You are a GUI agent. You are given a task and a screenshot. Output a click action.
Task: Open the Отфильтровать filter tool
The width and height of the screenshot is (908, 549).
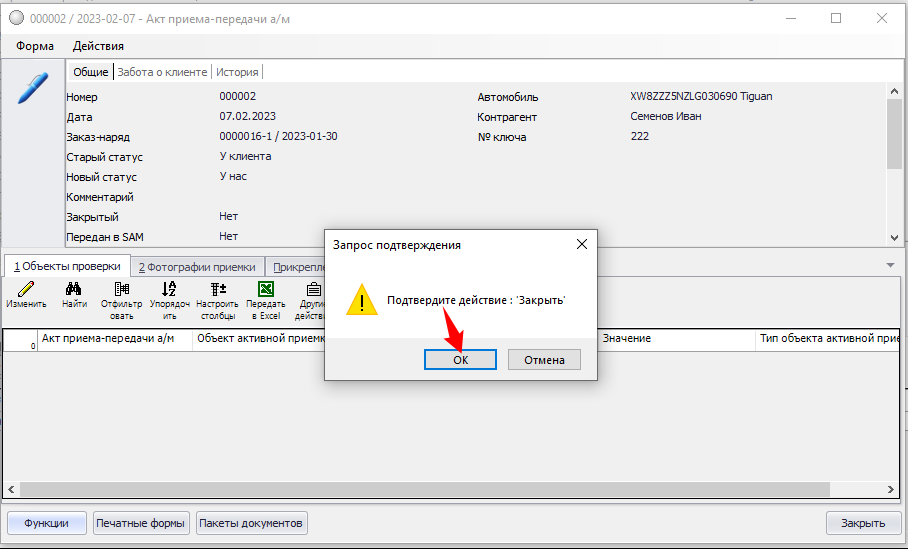click(x=122, y=290)
